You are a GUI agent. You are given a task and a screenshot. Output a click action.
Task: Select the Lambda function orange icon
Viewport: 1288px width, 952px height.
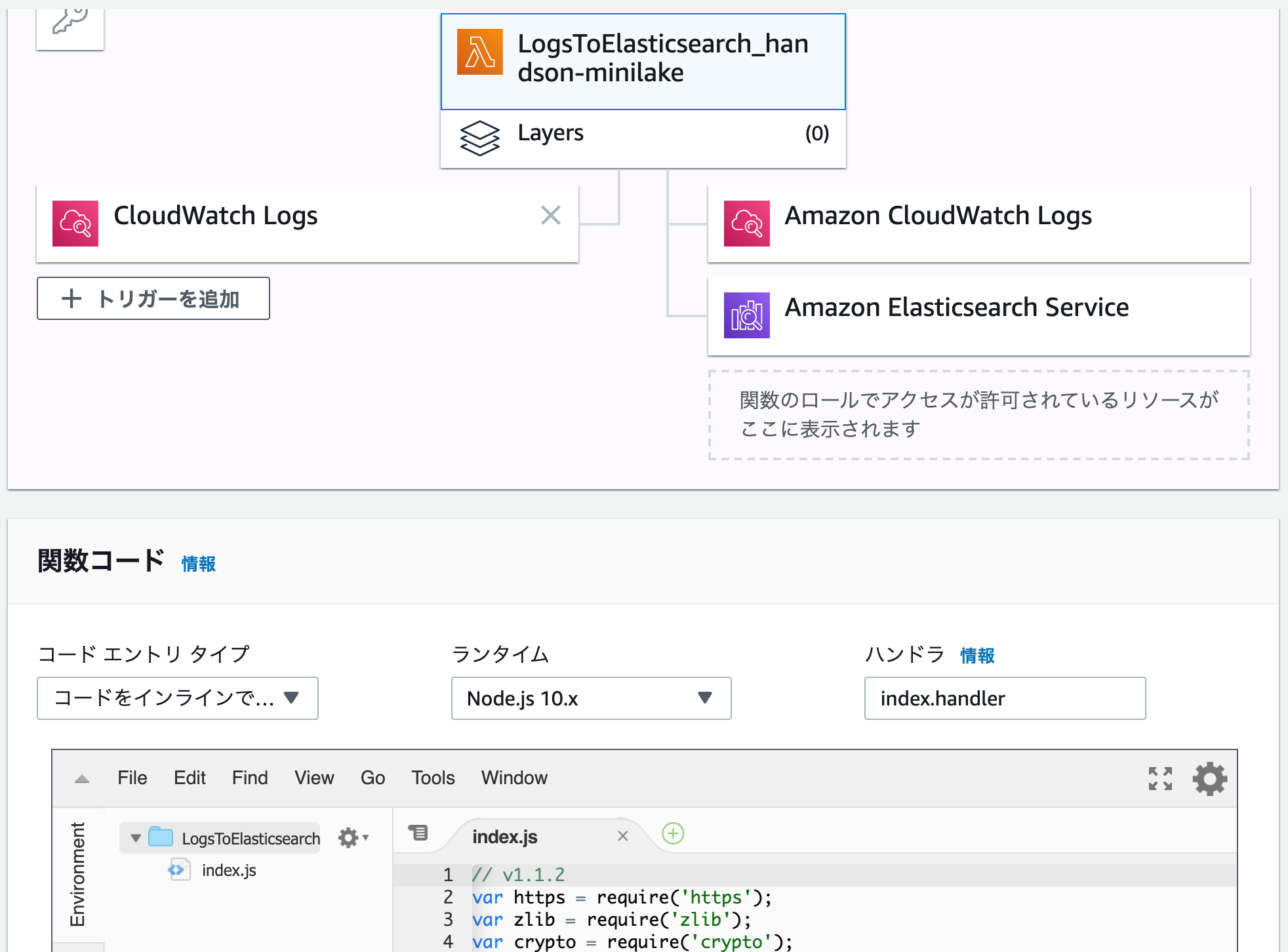point(480,52)
